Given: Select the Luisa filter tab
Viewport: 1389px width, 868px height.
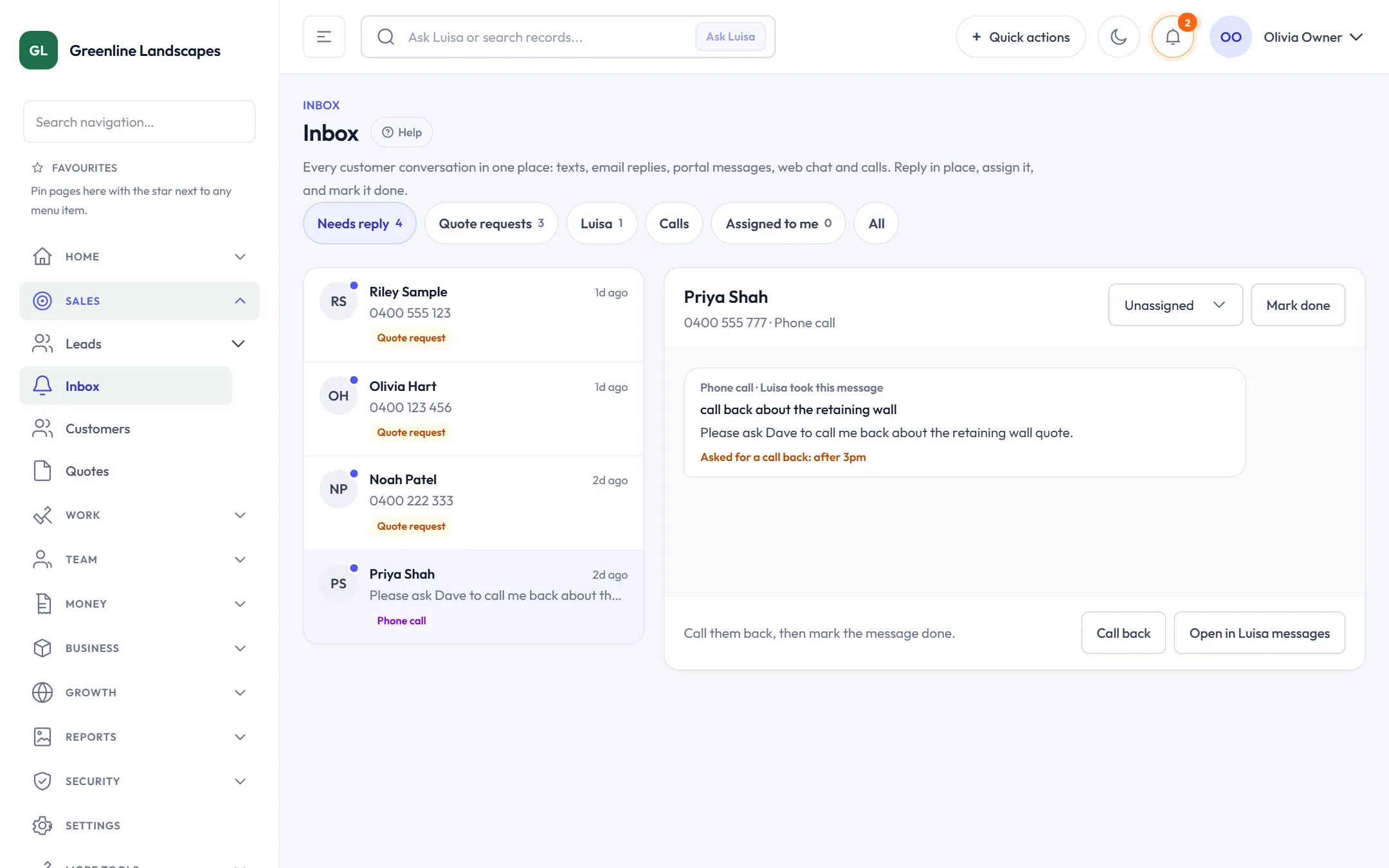Looking at the screenshot, I should (x=601, y=223).
